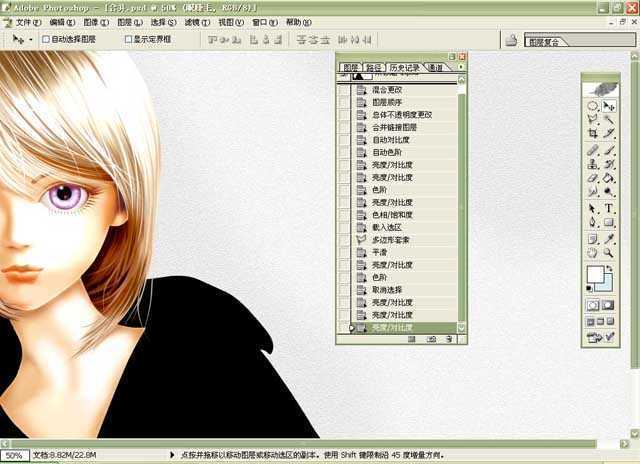Go back to 自动对比度 history state
Viewport: 640px width, 464px height.
point(404,140)
